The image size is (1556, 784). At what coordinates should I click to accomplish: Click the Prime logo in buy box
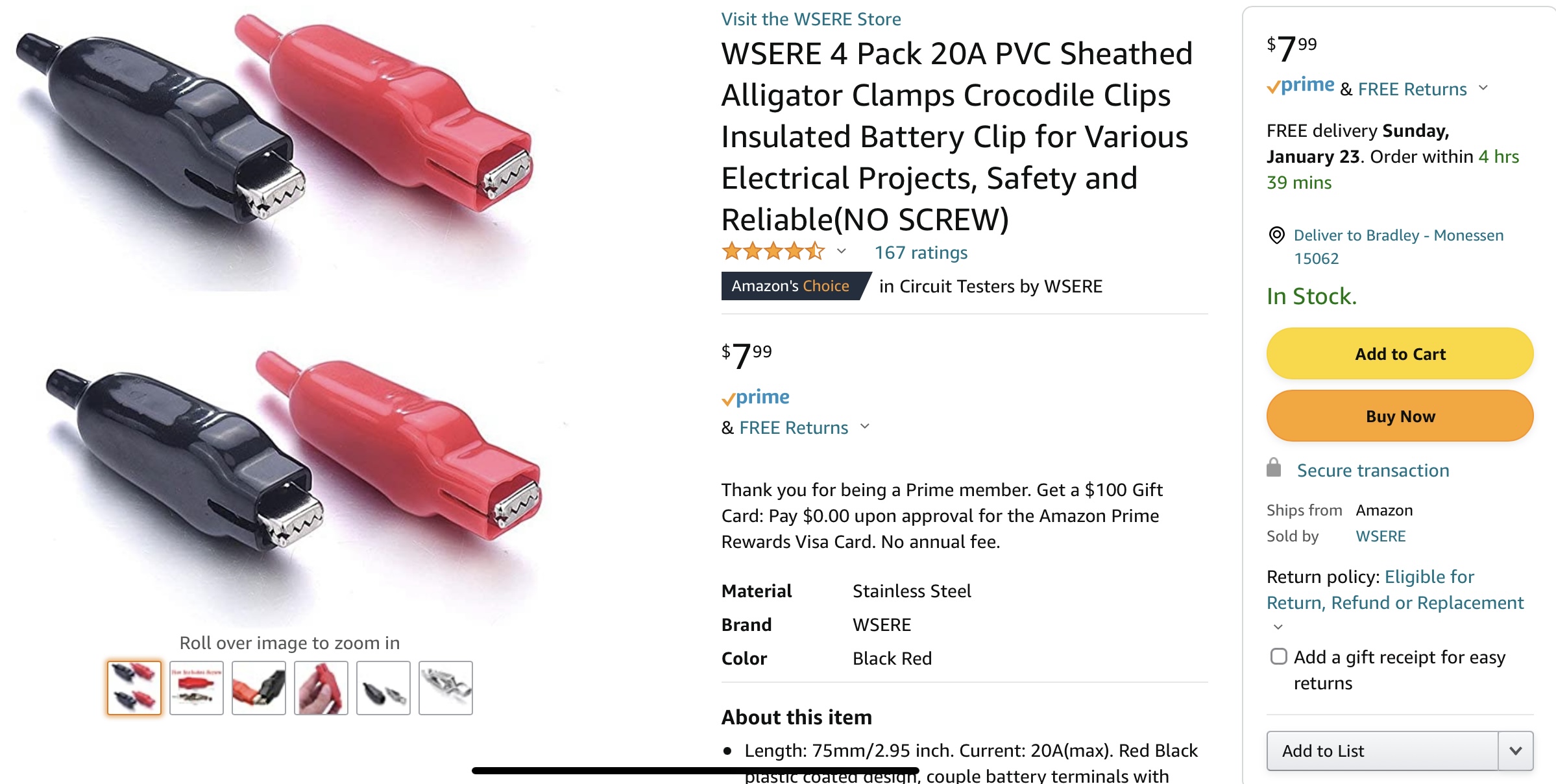tap(1301, 86)
